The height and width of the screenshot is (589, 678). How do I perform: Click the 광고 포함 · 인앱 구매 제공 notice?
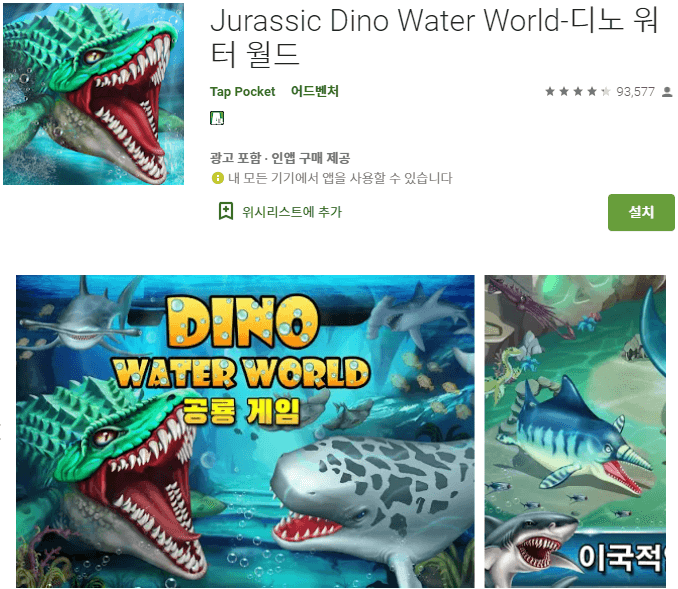280,158
